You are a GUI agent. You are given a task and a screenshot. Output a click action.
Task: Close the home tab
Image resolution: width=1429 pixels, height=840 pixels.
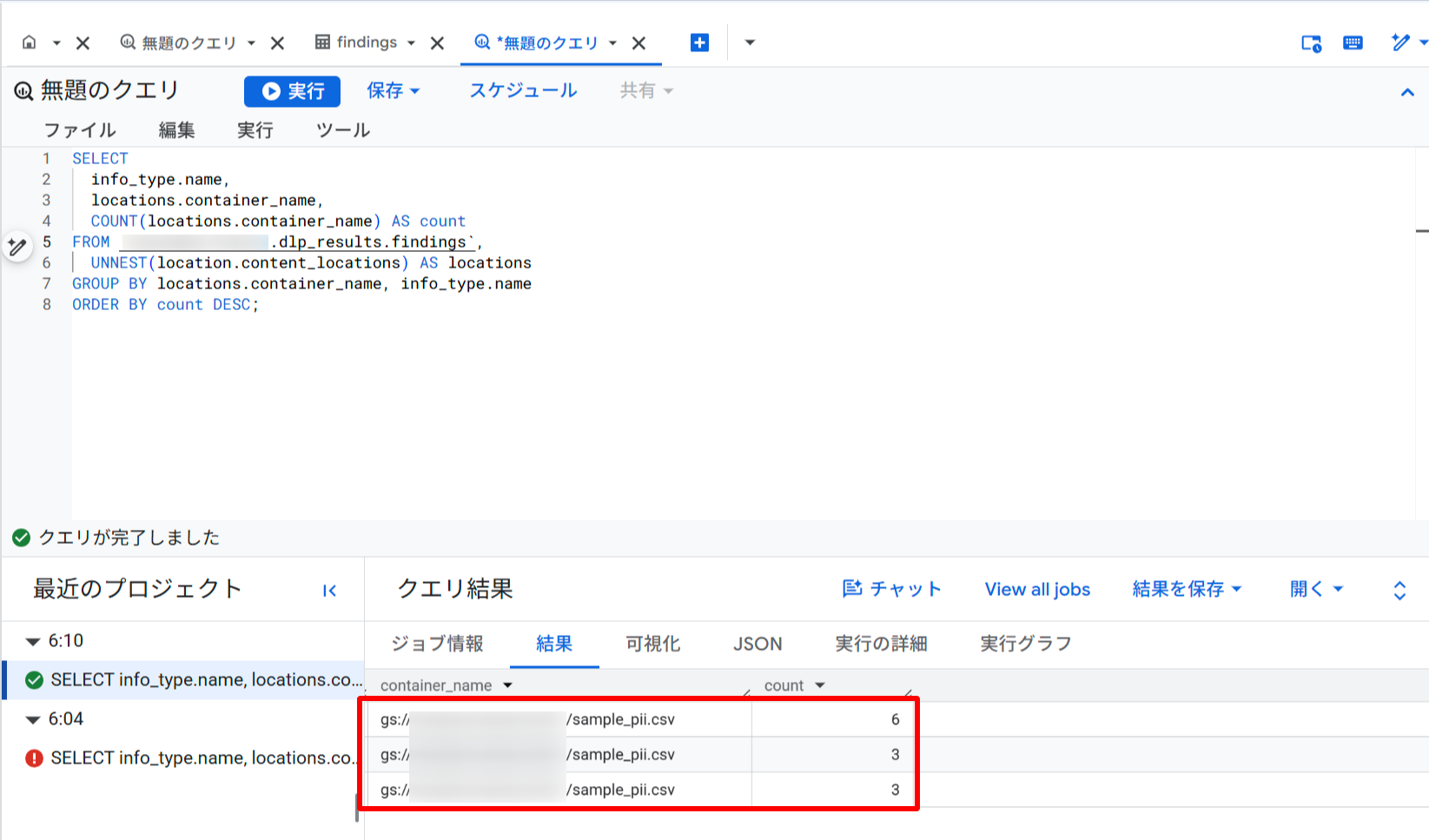83,43
